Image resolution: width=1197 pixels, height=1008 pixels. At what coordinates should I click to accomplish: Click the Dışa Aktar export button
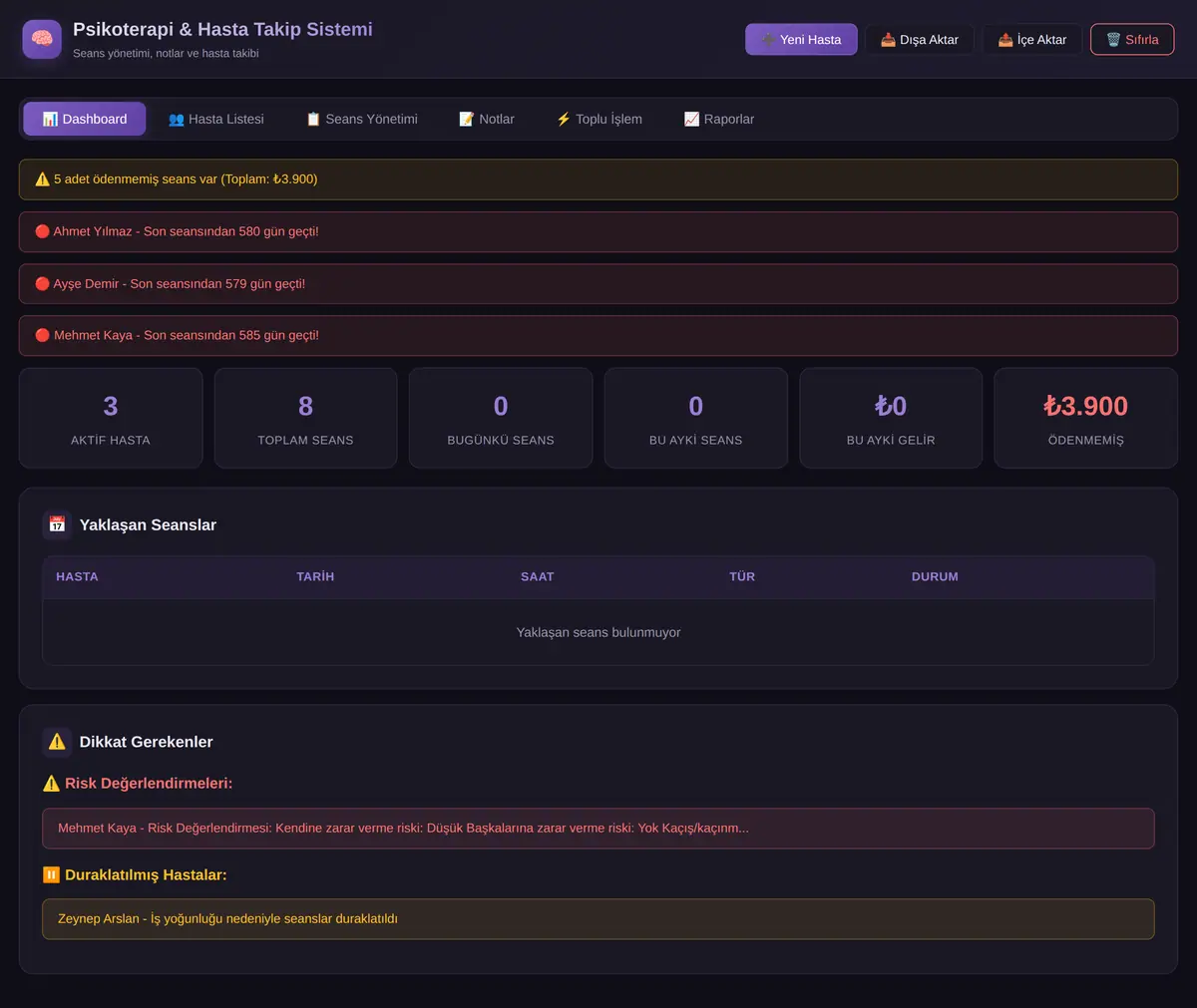[x=920, y=40]
